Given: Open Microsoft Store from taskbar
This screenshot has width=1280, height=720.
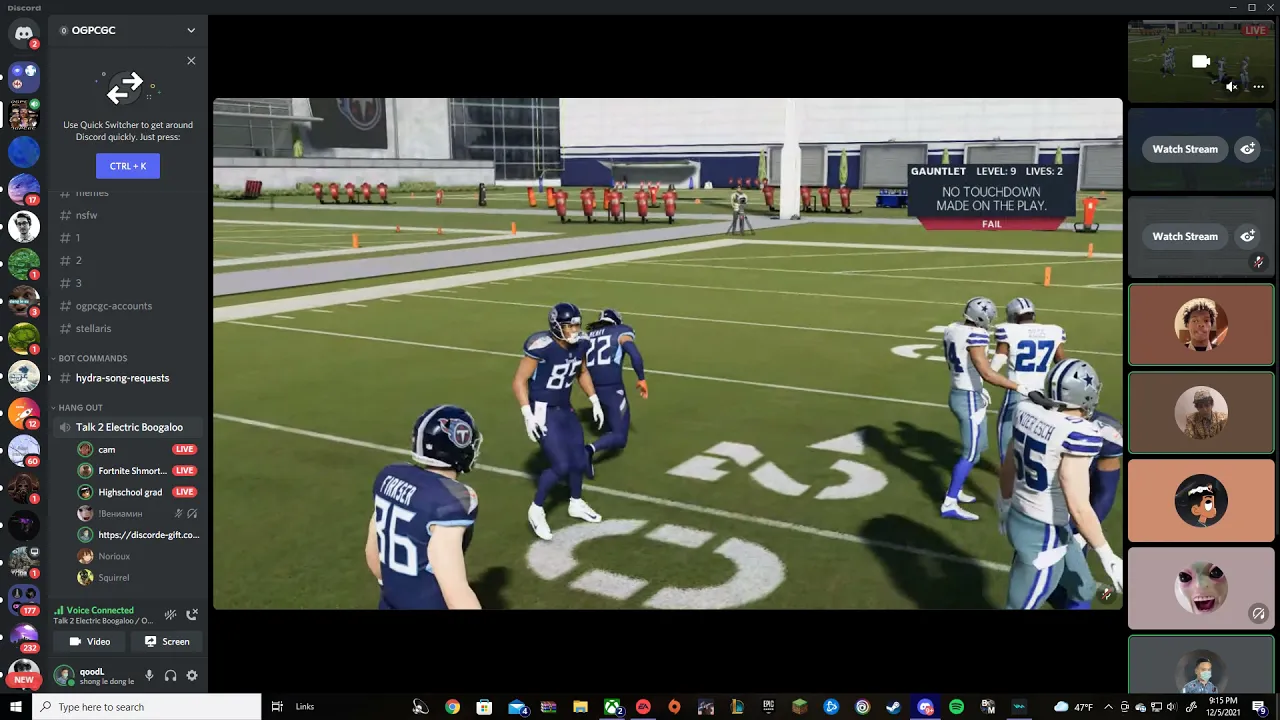Looking at the screenshot, I should (484, 707).
